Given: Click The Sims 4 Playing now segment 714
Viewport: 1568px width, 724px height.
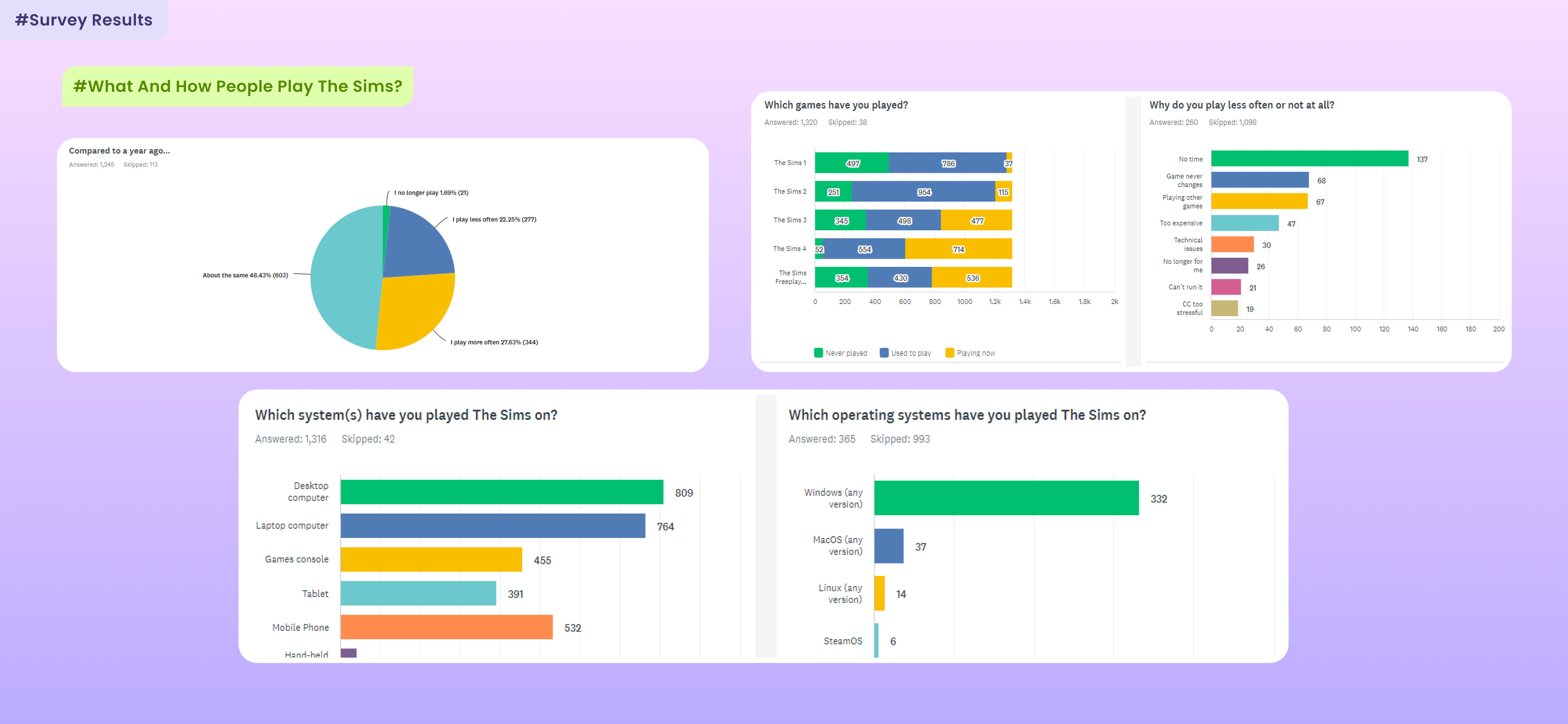Looking at the screenshot, I should 958,249.
